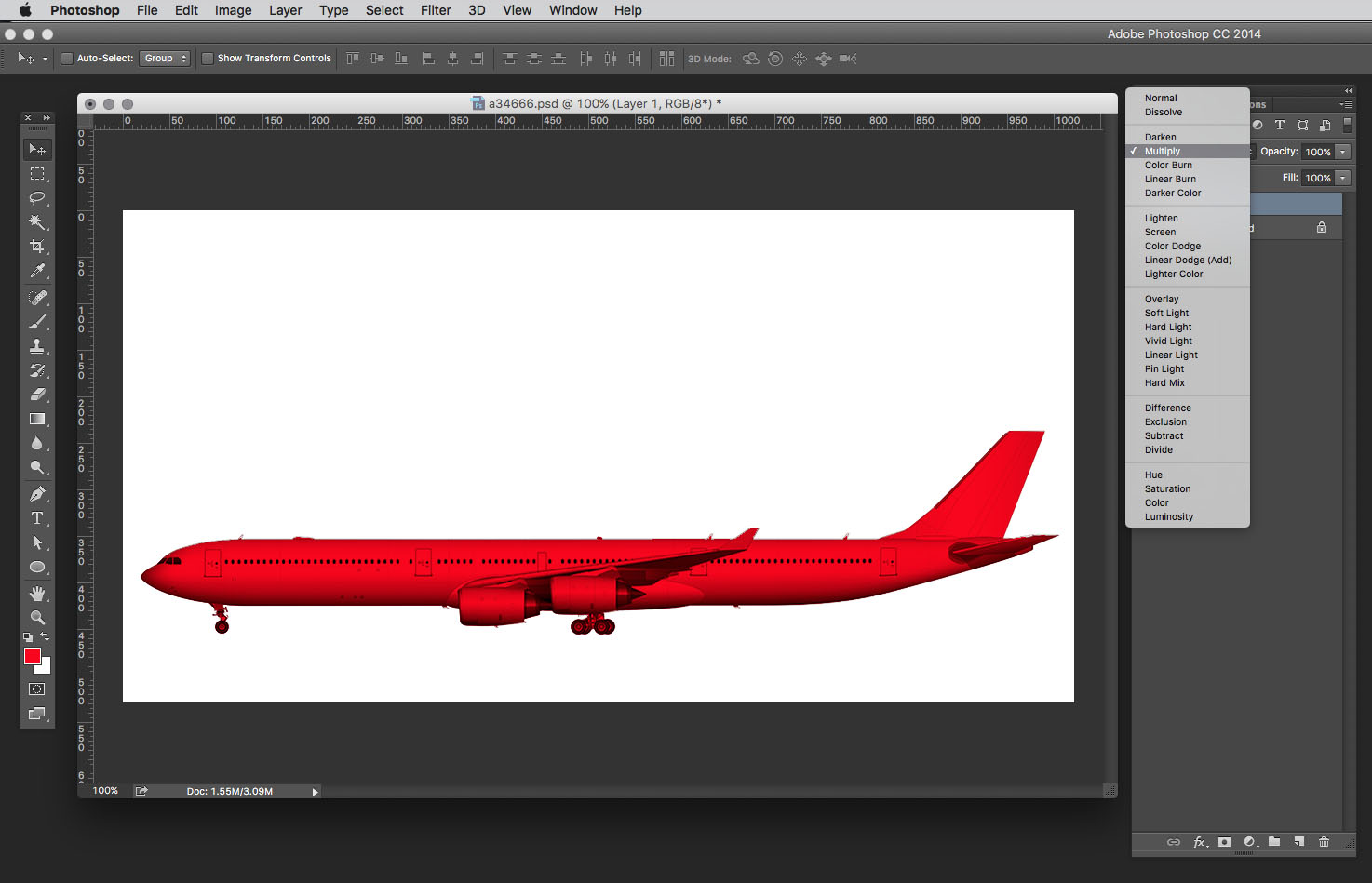Open the Auto-Select Group dropdown
Image resolution: width=1372 pixels, height=883 pixels.
coord(165,59)
